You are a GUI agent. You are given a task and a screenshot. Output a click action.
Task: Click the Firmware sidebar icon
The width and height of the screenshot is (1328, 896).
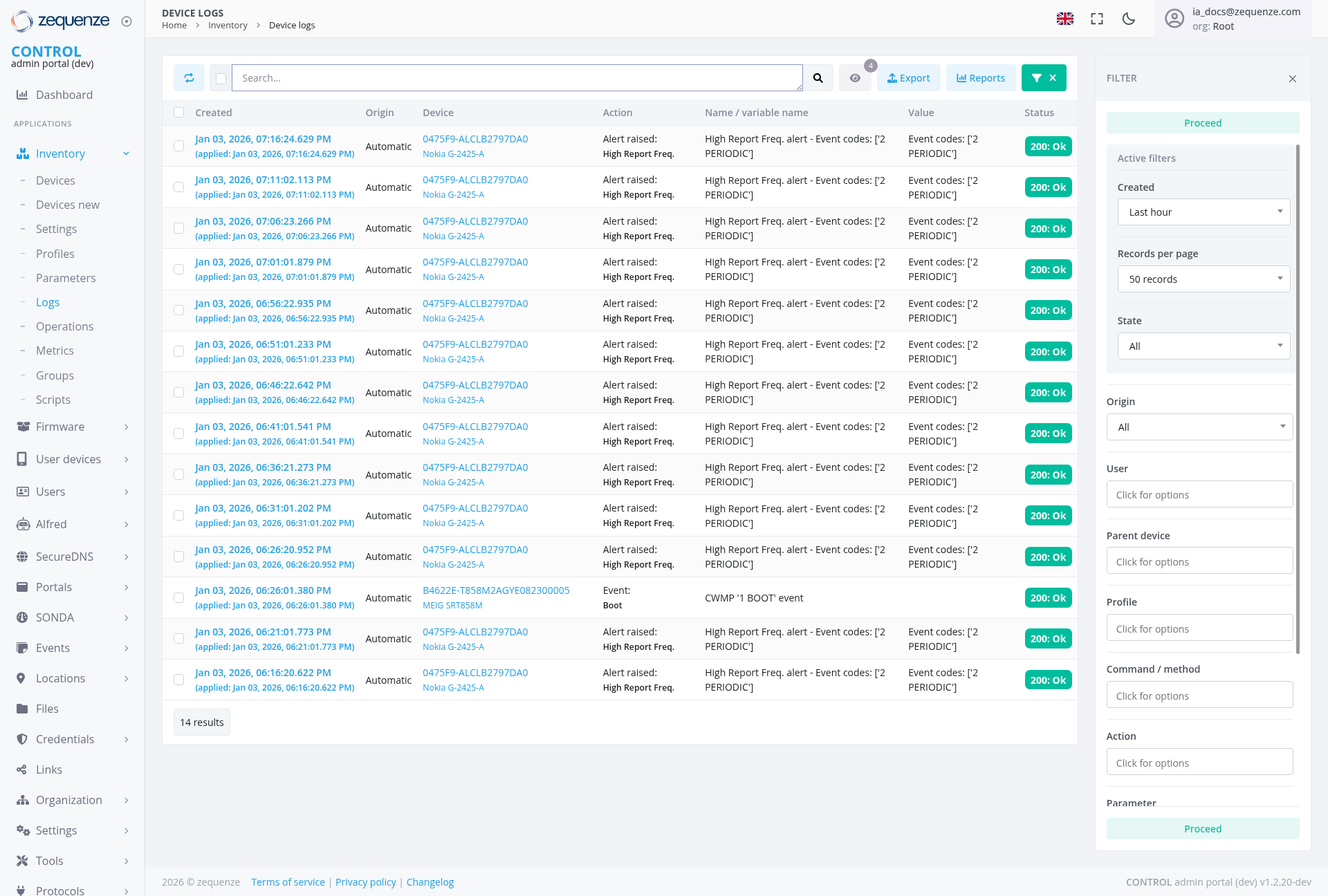pos(23,427)
